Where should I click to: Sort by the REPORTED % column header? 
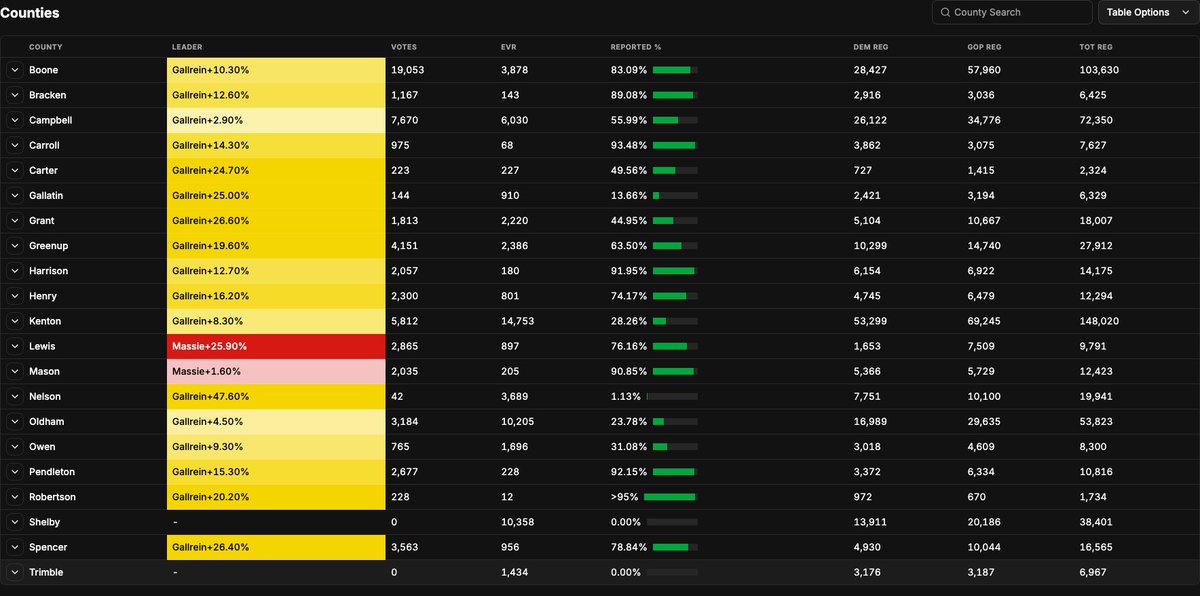tap(636, 47)
